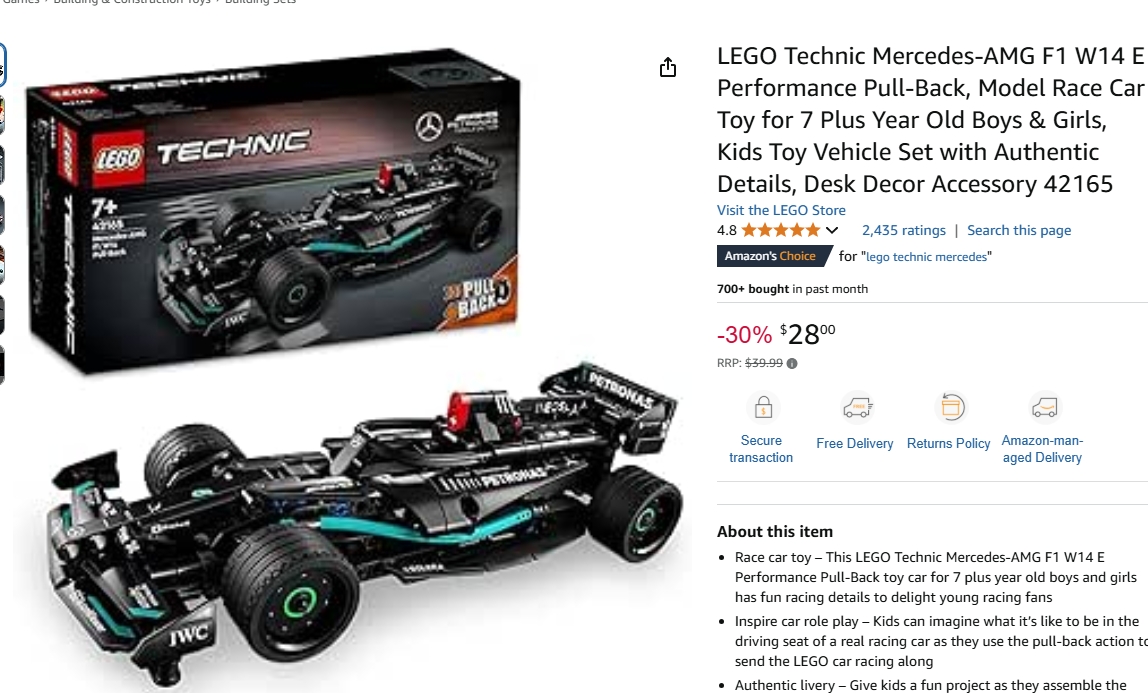The width and height of the screenshot is (1148, 693).
Task: Open the 2,435 ratings link
Action: click(903, 231)
